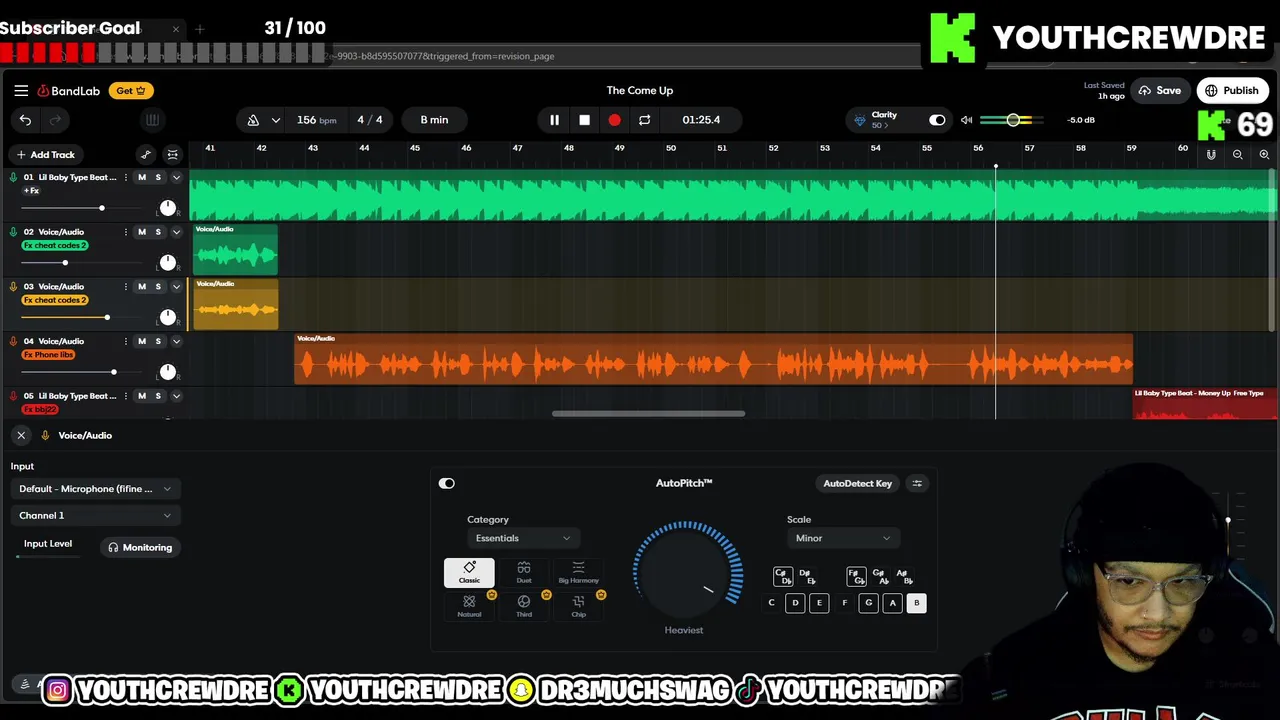Open Fx cheat codes 2 on track 02
This screenshot has height=720, width=1280.
pos(55,246)
